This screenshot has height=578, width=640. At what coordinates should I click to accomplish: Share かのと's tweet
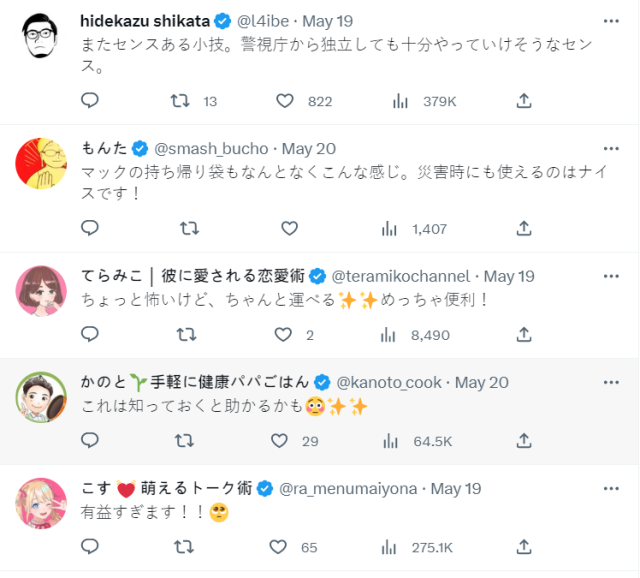pos(524,441)
